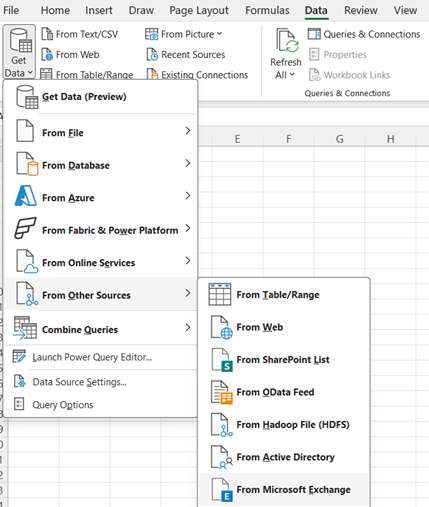Click the Query Options icon

pyautogui.click(x=19, y=404)
